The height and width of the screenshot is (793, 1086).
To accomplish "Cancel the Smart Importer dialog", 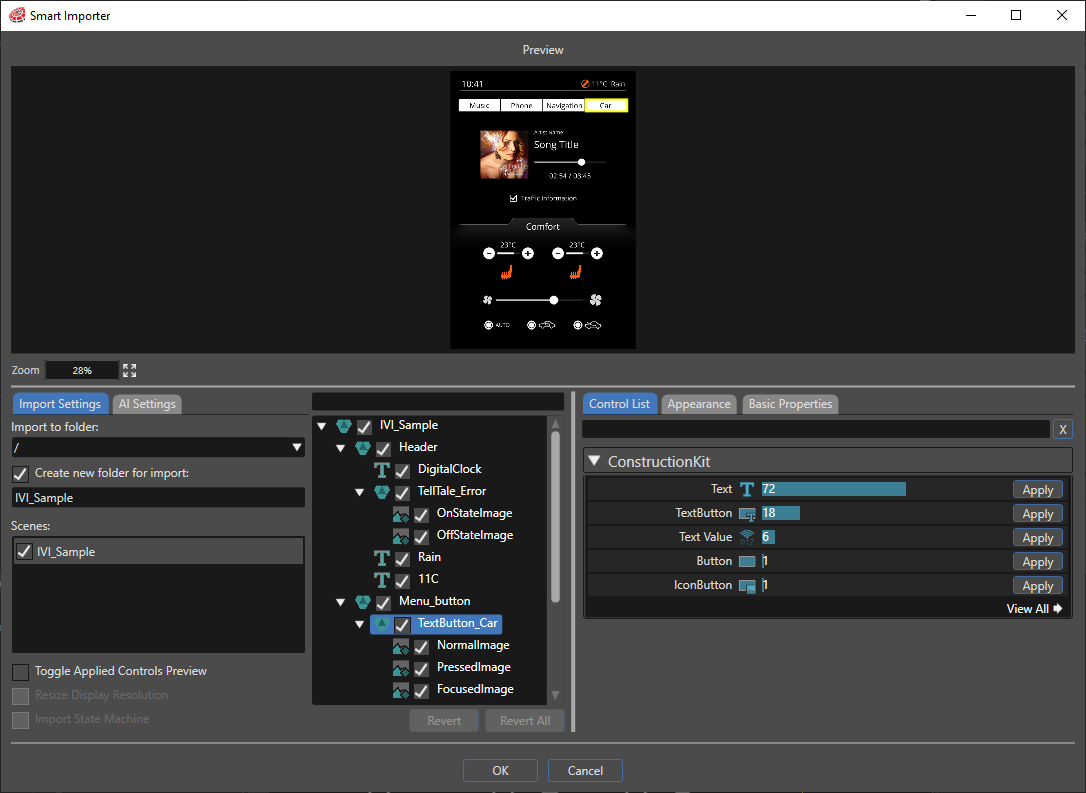I will click(x=585, y=771).
